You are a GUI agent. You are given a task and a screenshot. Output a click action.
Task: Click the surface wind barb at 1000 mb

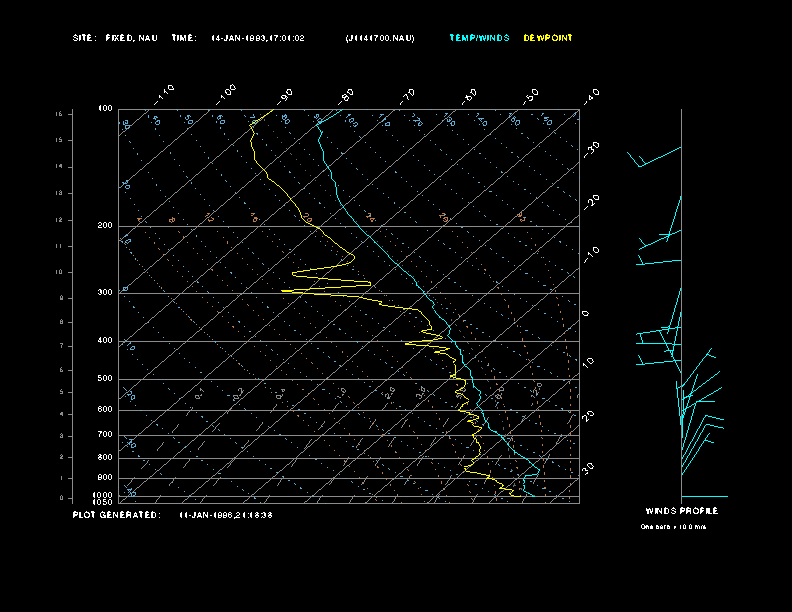click(705, 496)
